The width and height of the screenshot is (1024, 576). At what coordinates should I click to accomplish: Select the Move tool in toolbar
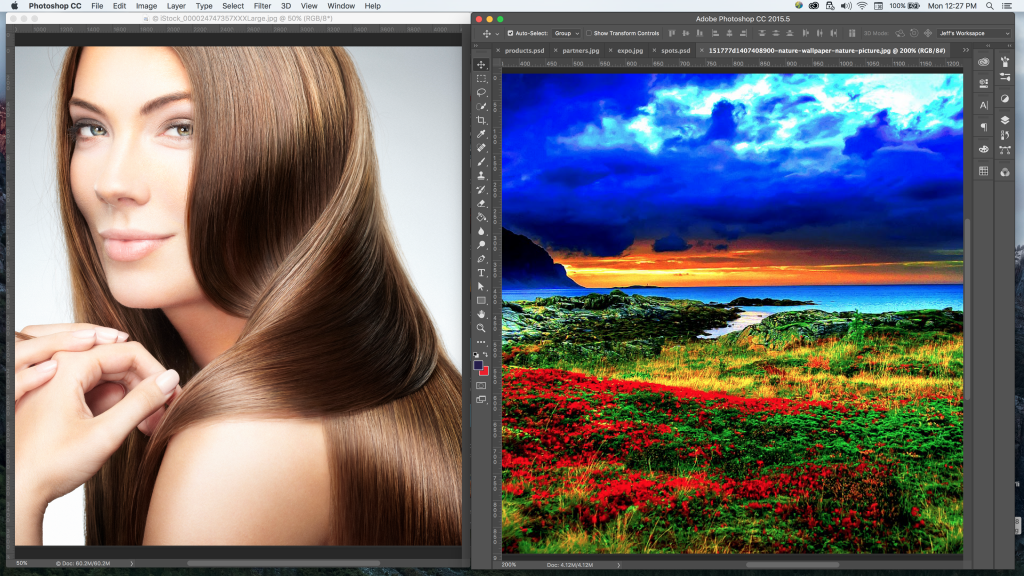tap(481, 64)
